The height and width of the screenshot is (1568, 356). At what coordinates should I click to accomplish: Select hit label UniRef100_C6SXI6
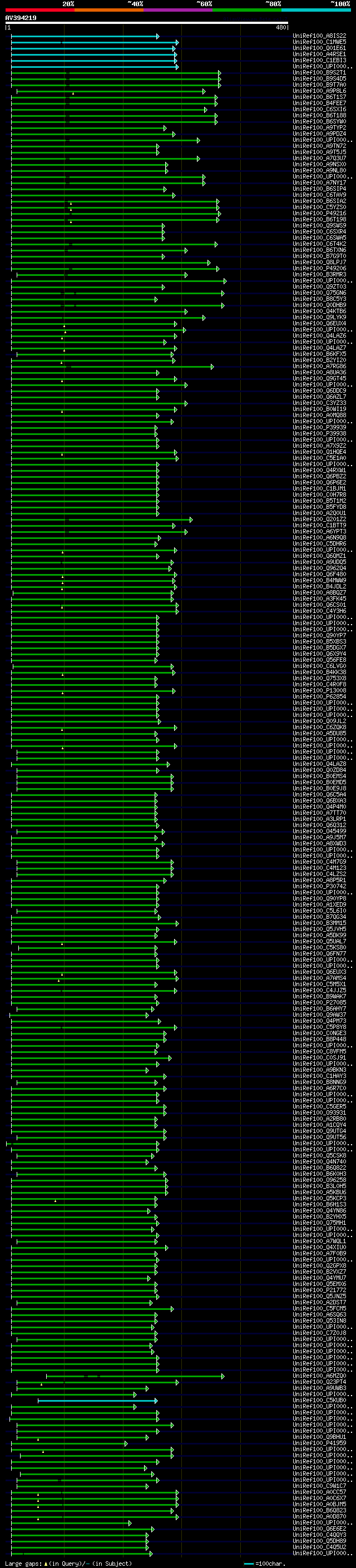tap(319, 109)
